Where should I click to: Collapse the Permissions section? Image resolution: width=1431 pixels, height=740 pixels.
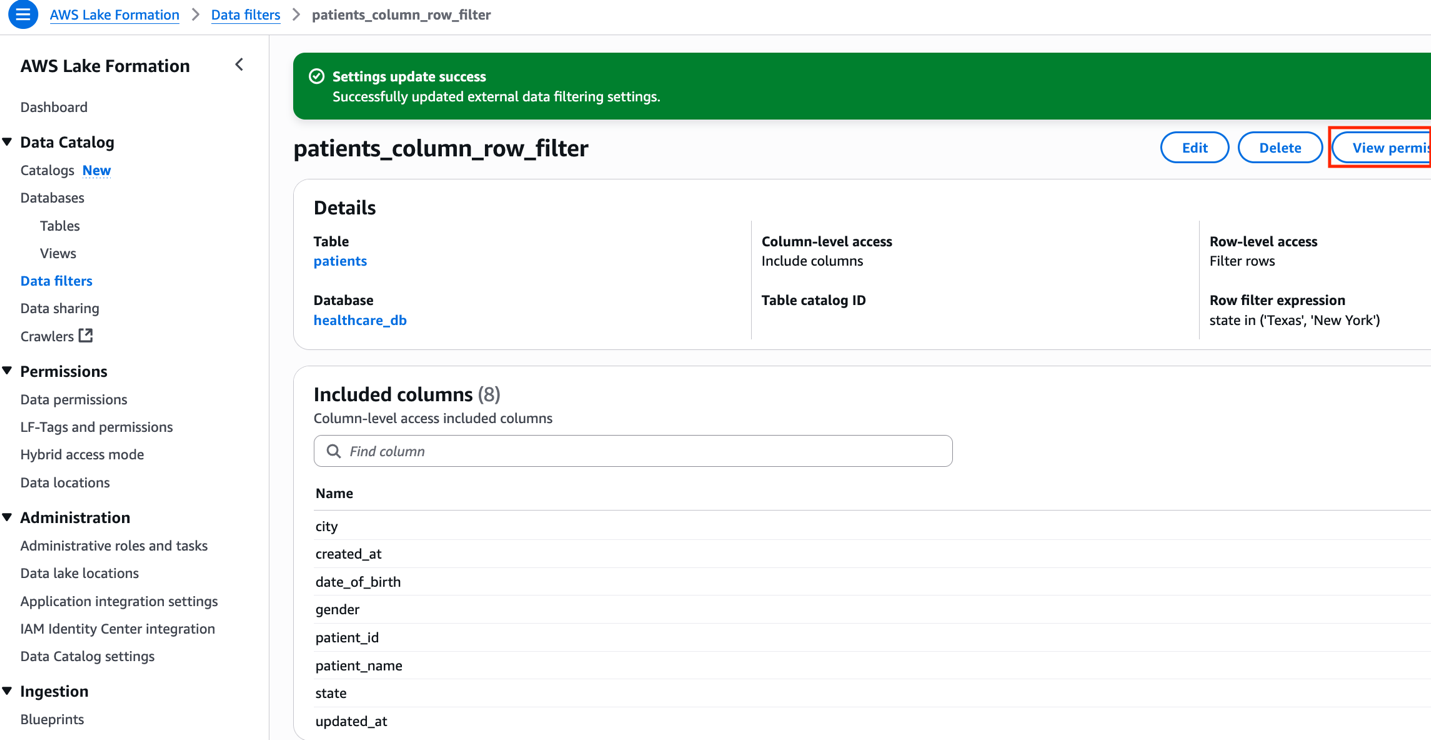(x=8, y=371)
